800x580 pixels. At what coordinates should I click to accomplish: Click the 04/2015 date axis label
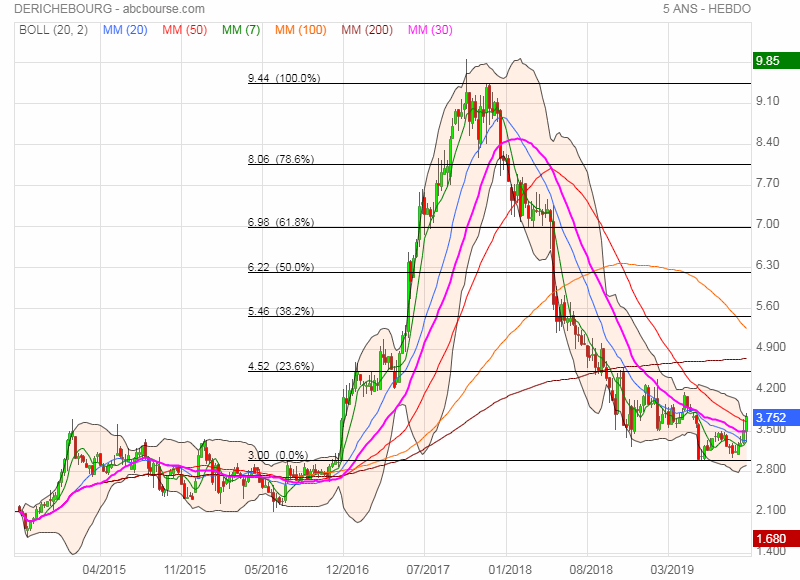tap(104, 569)
